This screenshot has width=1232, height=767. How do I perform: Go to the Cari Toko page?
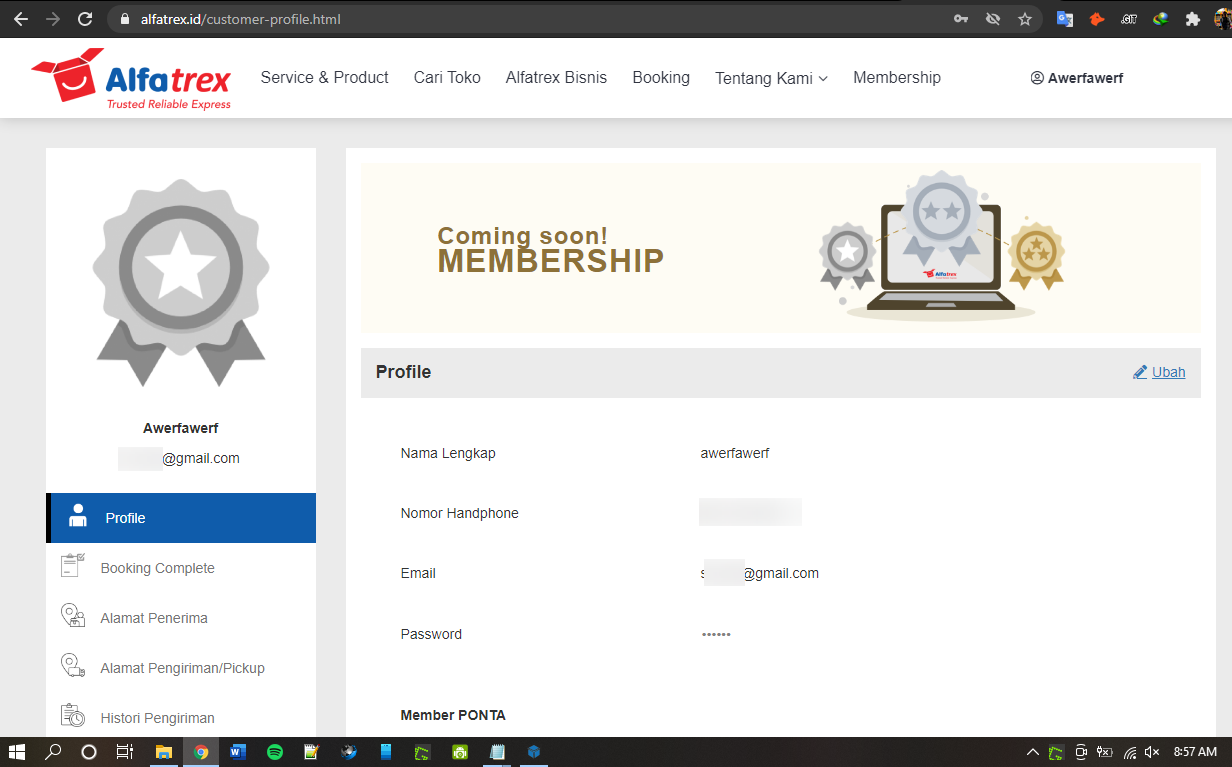[x=447, y=78]
